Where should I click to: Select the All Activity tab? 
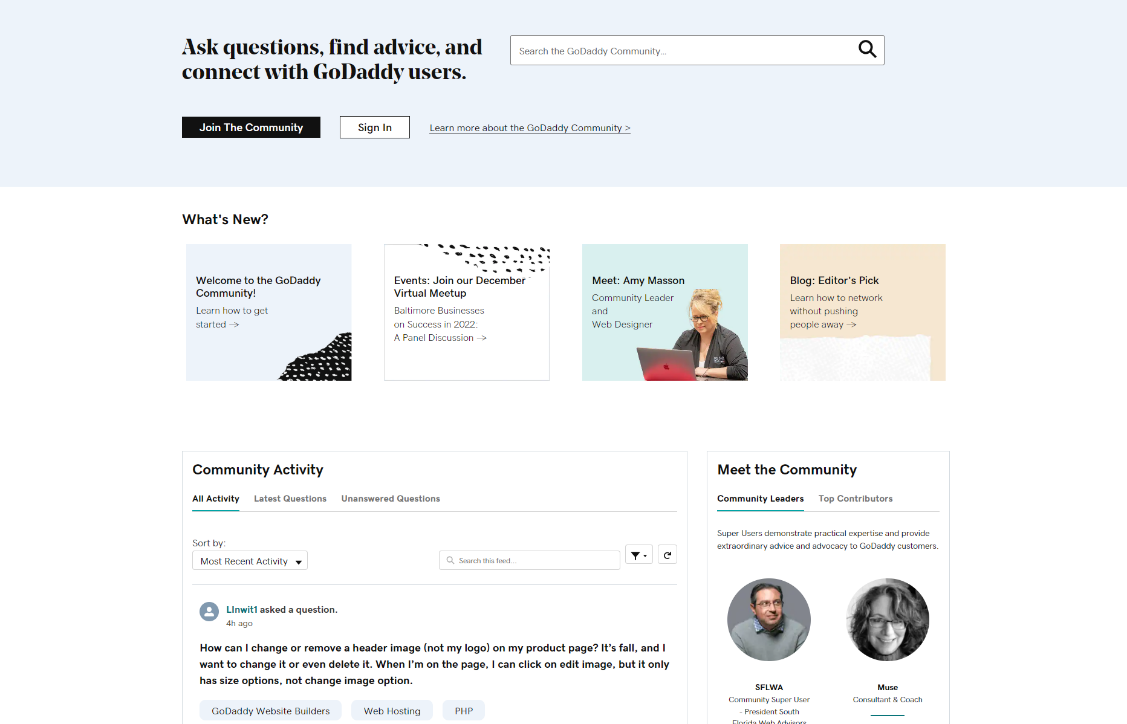(216, 498)
